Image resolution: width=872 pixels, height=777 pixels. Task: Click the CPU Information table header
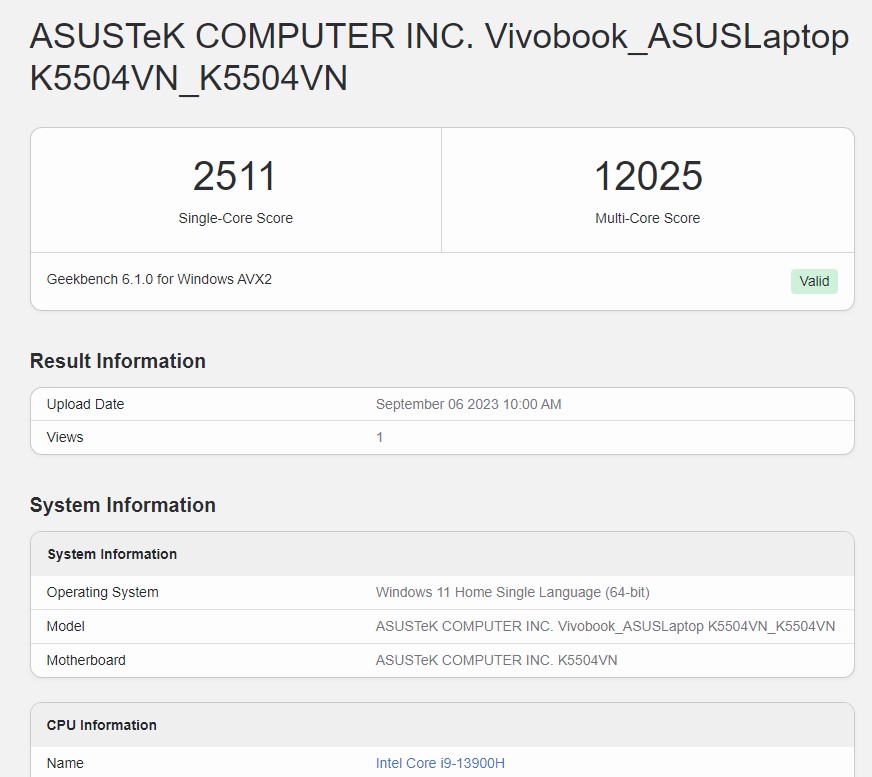102,725
